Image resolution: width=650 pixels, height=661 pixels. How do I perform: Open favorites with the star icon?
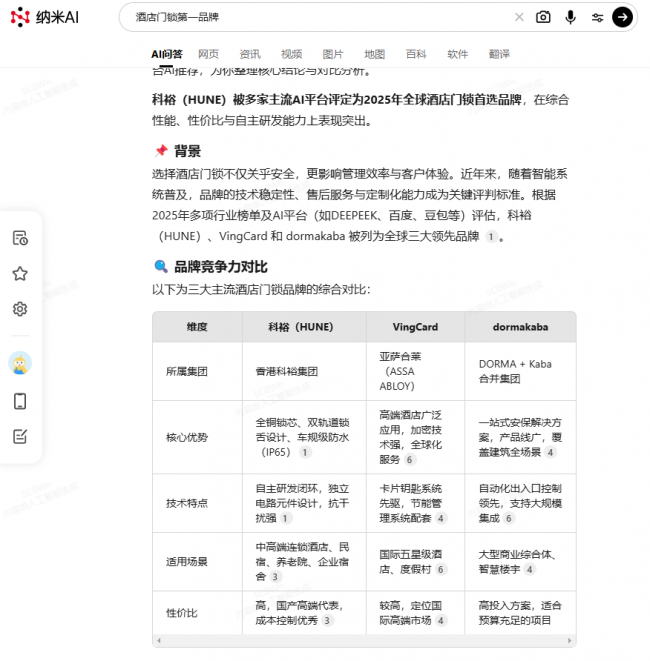click(x=20, y=273)
